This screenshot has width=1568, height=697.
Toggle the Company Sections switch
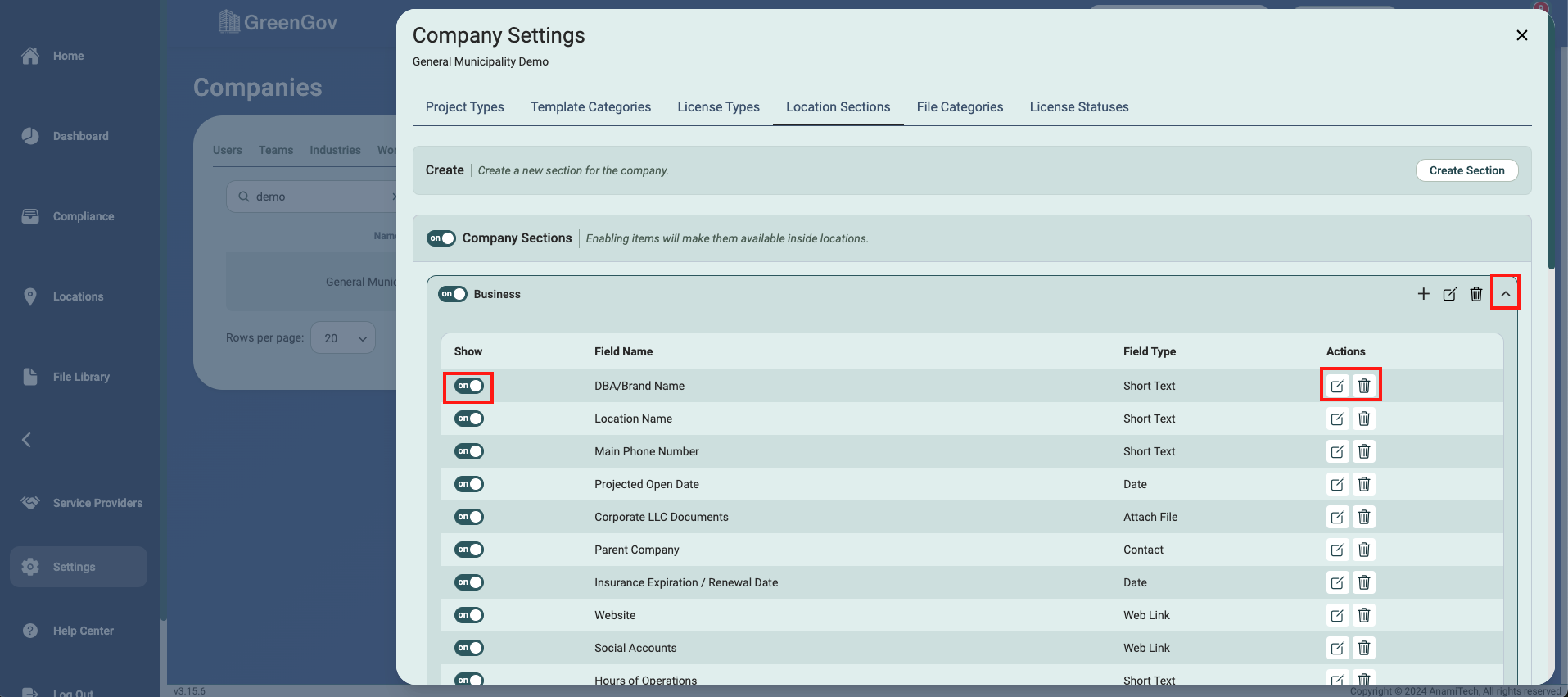[x=441, y=238]
